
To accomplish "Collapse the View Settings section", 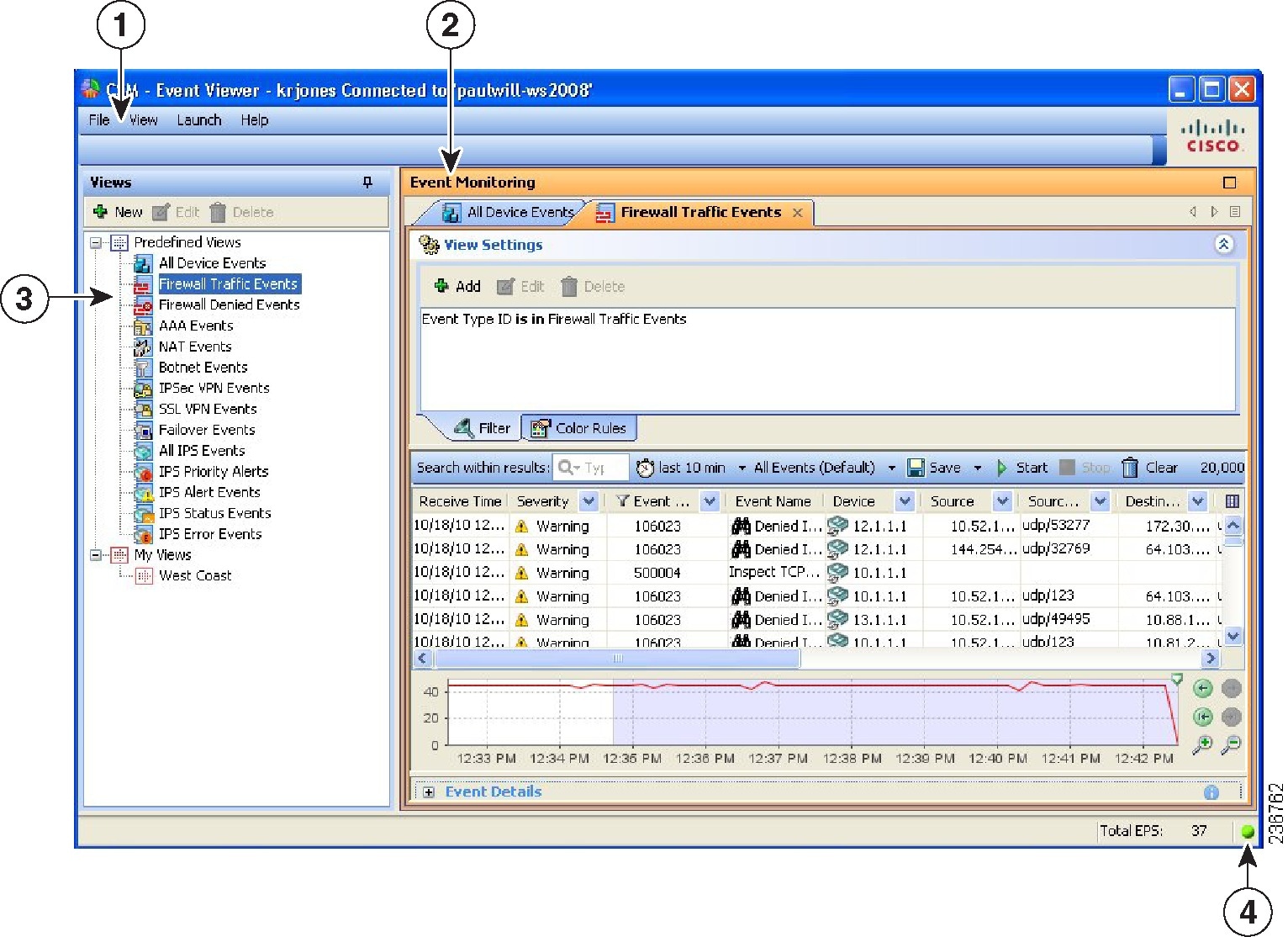I will coord(1223,245).
